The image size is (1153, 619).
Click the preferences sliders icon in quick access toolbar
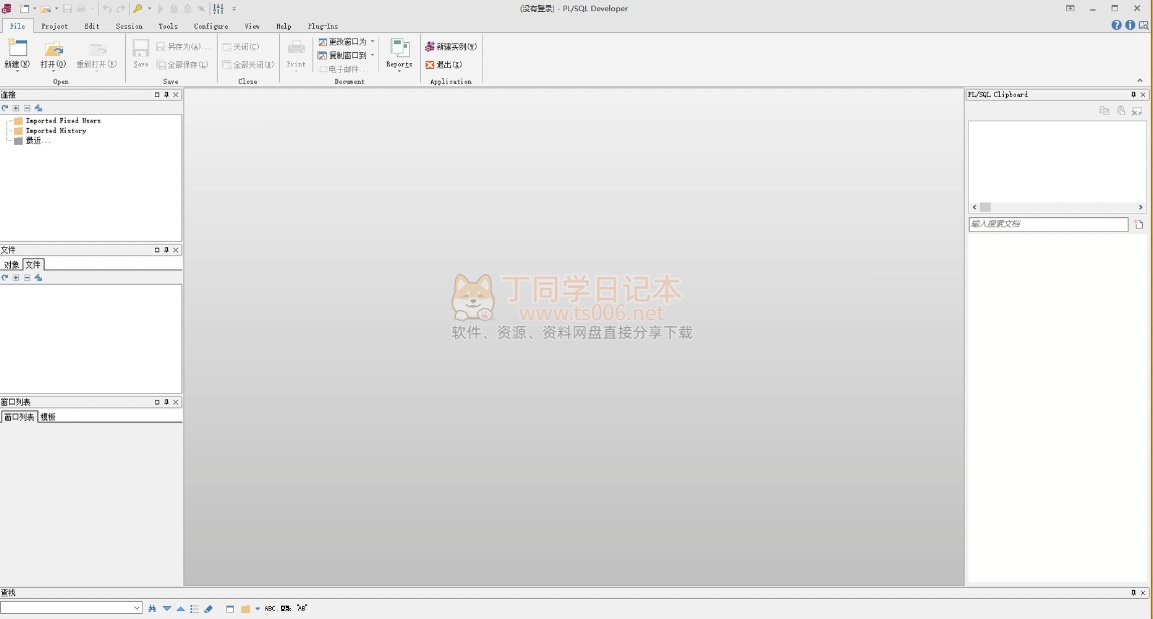click(218, 9)
